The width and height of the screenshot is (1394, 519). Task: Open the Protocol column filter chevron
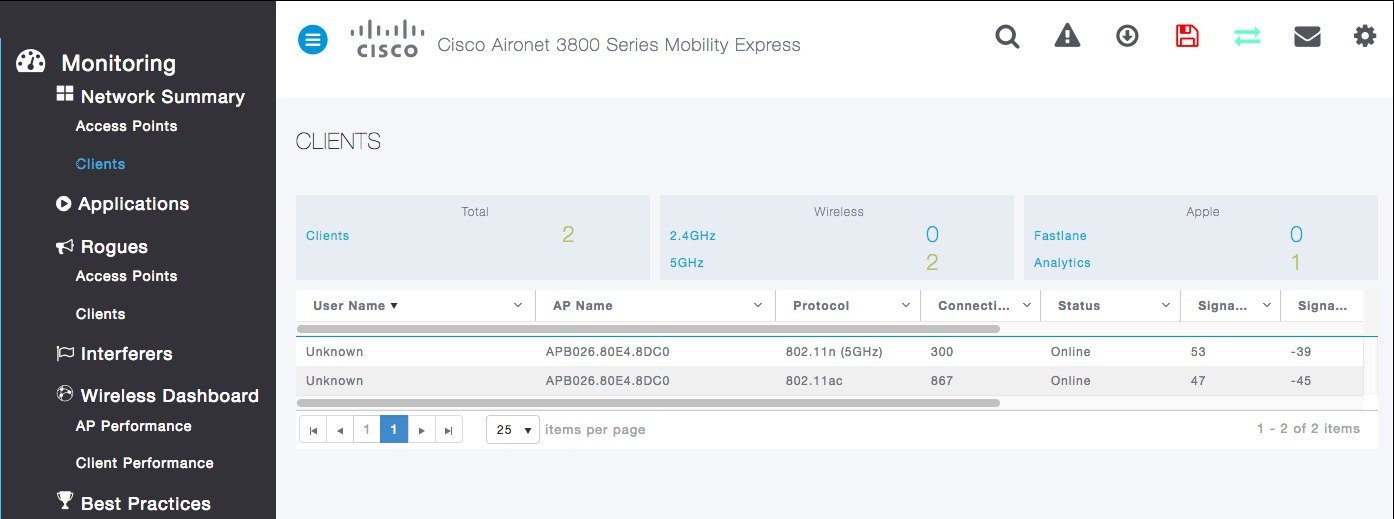click(x=905, y=306)
